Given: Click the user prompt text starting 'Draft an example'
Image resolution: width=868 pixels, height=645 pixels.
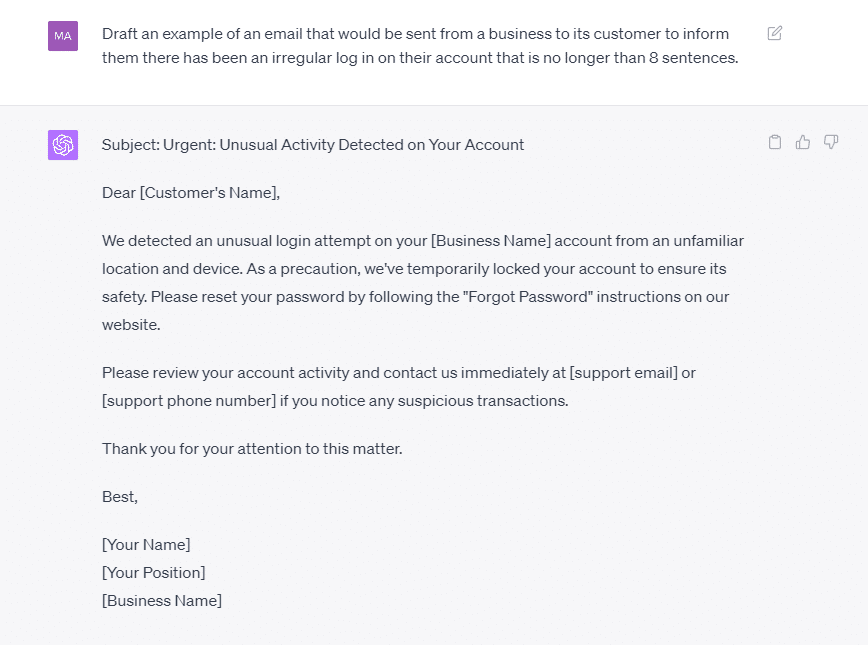Looking at the screenshot, I should [420, 45].
